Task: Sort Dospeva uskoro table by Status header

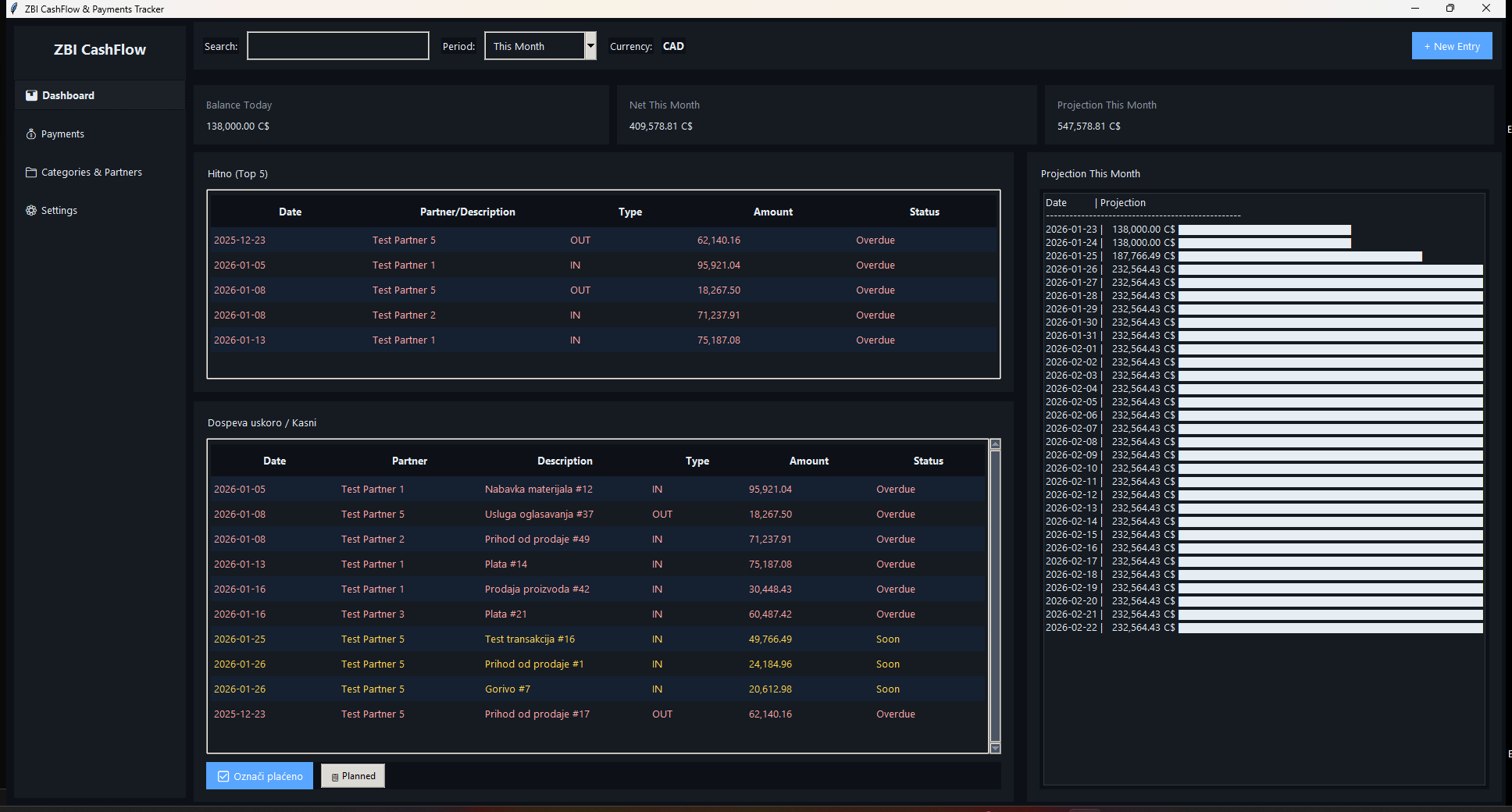Action: (x=928, y=461)
